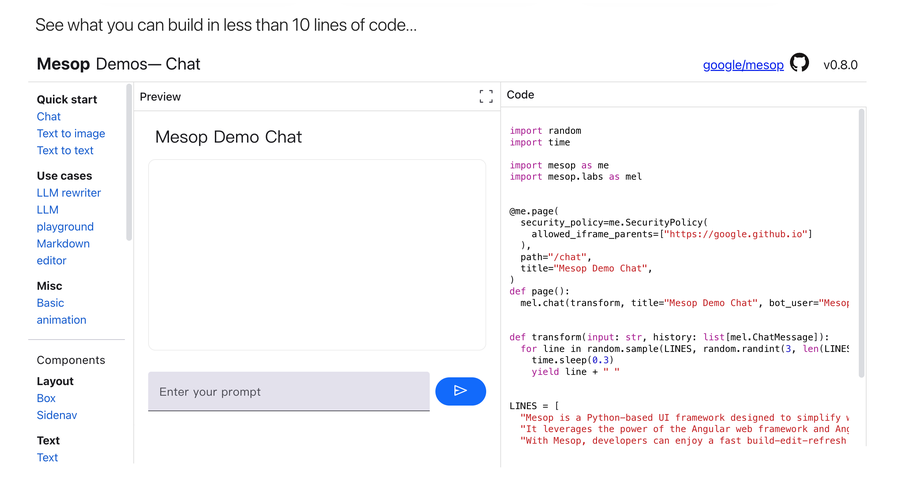Open the GitHub logo icon

click(799, 62)
